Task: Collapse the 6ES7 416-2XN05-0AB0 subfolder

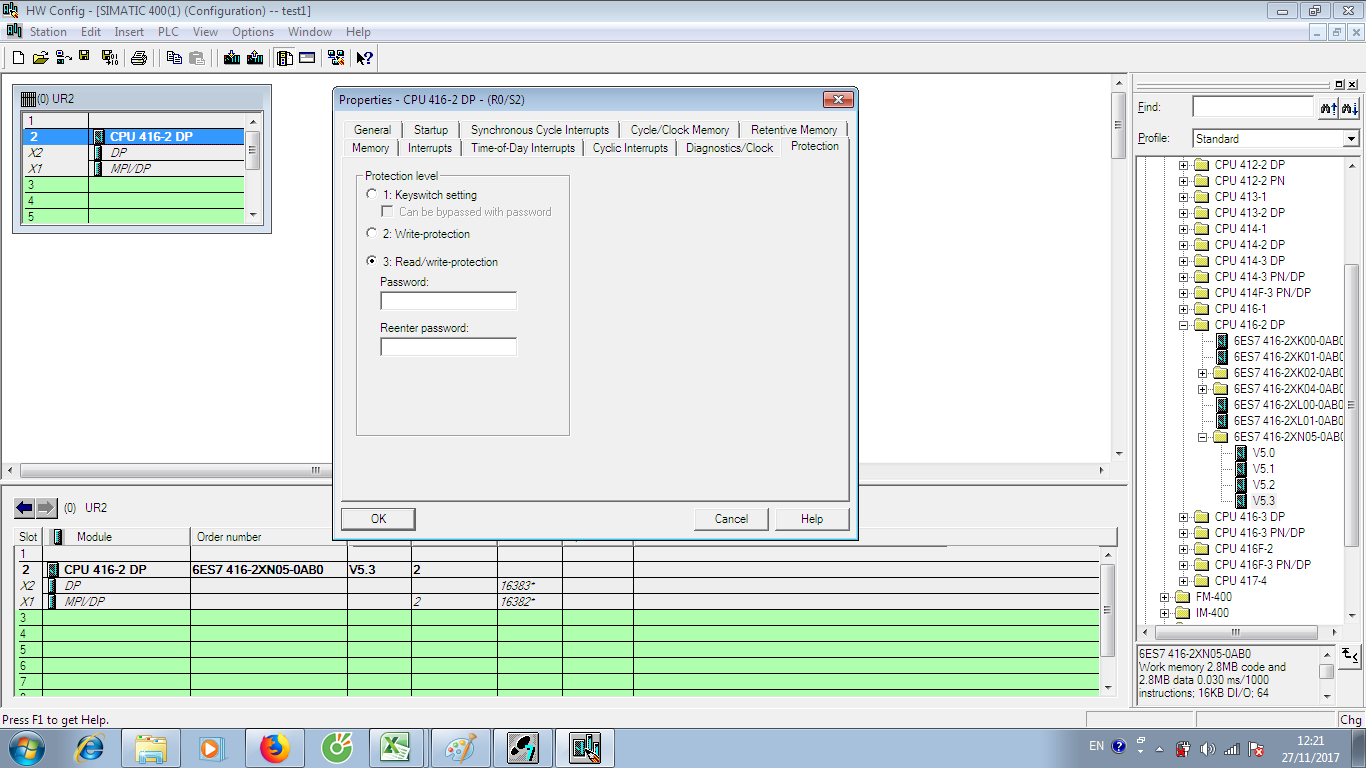Action: [1203, 437]
